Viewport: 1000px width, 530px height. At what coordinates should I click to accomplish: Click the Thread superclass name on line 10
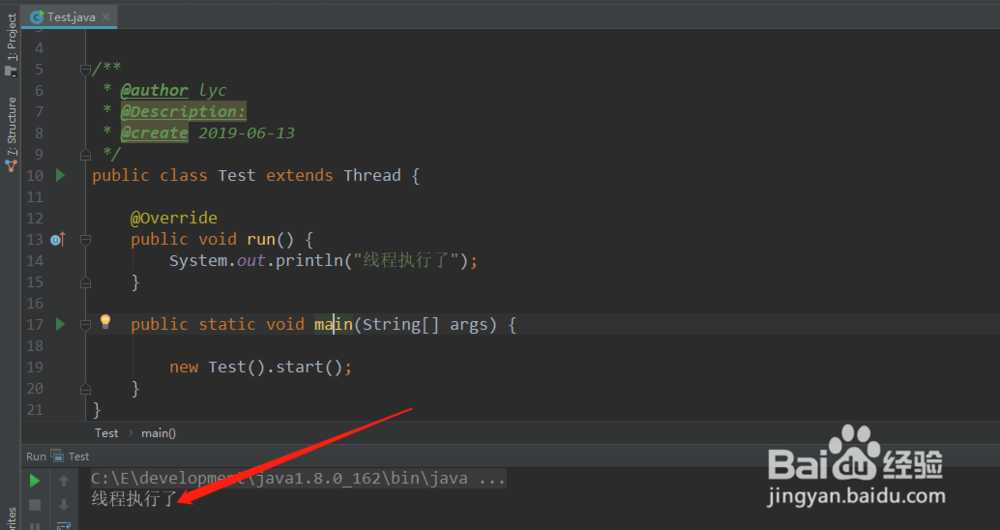pos(372,175)
